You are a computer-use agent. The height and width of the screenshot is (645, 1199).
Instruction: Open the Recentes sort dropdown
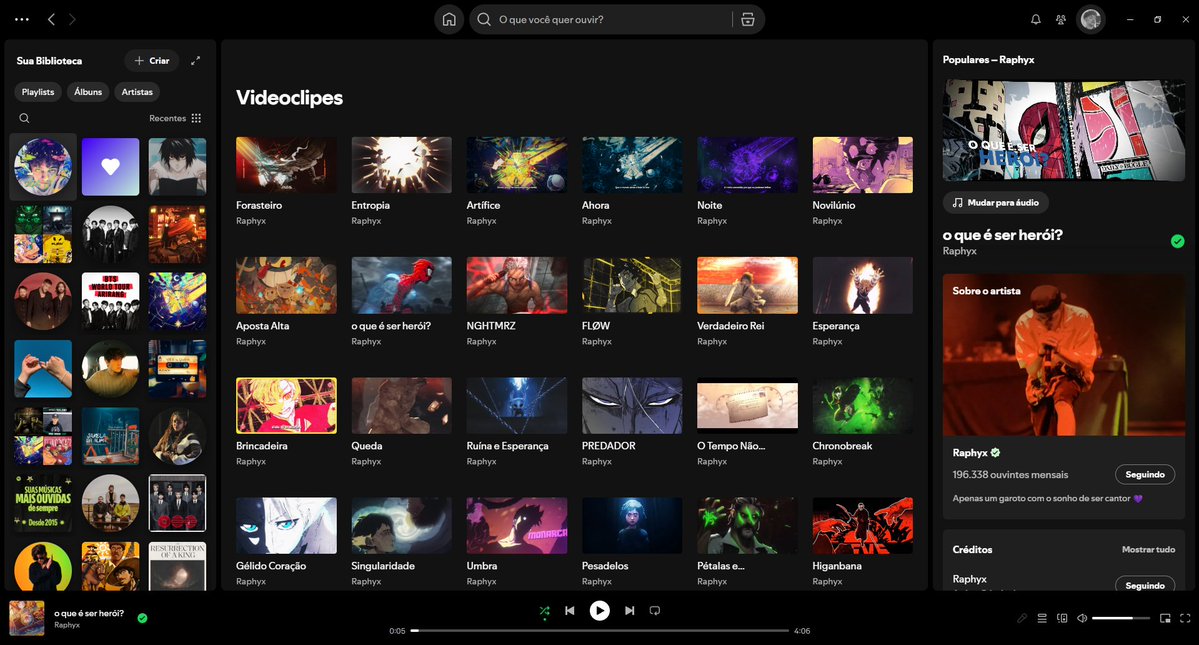(x=175, y=118)
